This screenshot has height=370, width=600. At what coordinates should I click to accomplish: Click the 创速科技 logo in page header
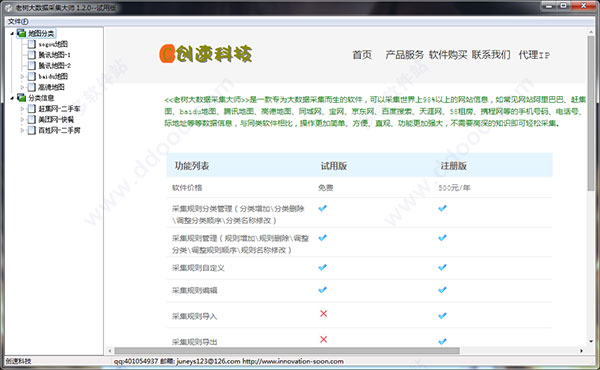click(x=205, y=54)
